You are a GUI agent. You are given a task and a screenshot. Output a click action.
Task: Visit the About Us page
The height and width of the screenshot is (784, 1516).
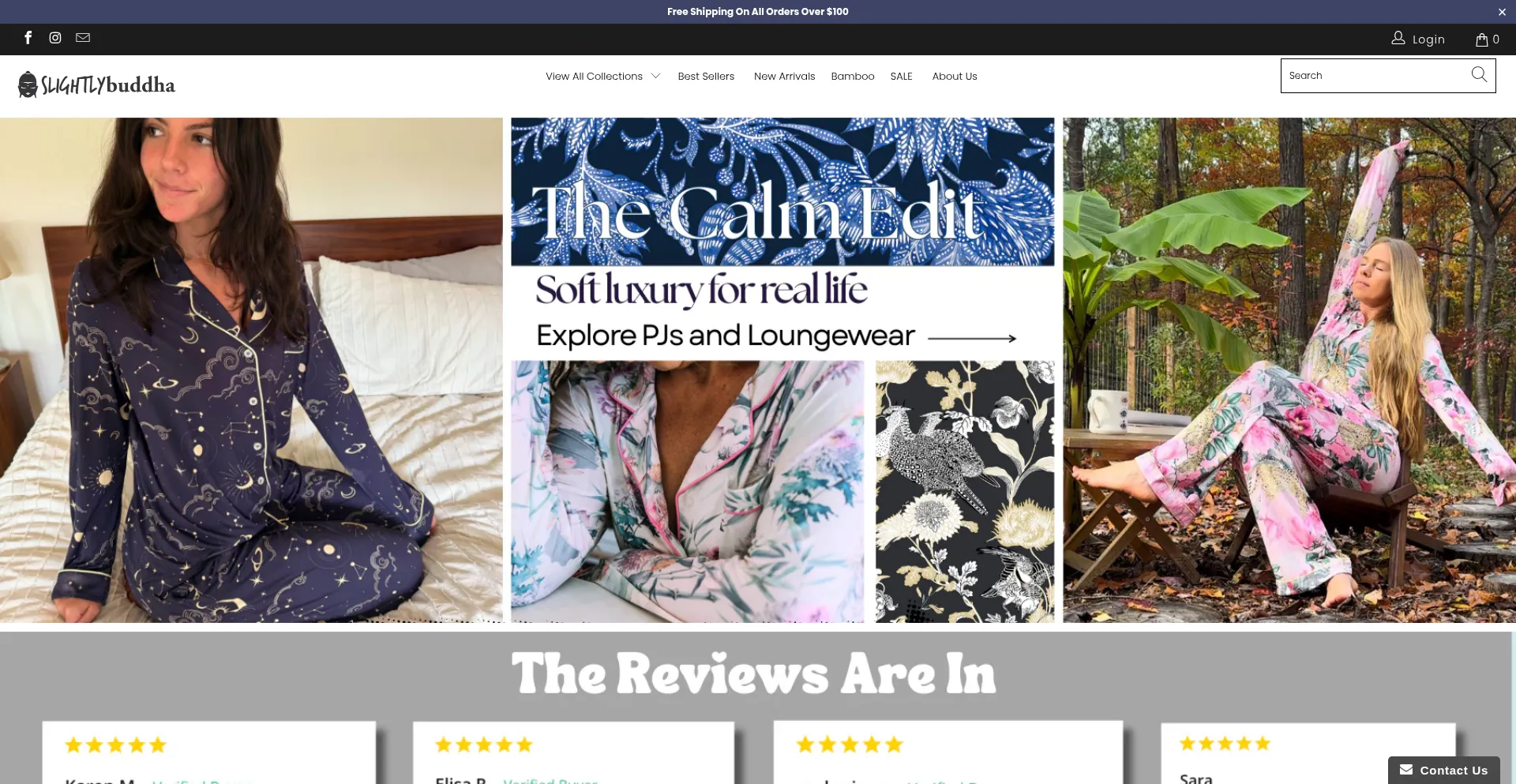click(954, 77)
